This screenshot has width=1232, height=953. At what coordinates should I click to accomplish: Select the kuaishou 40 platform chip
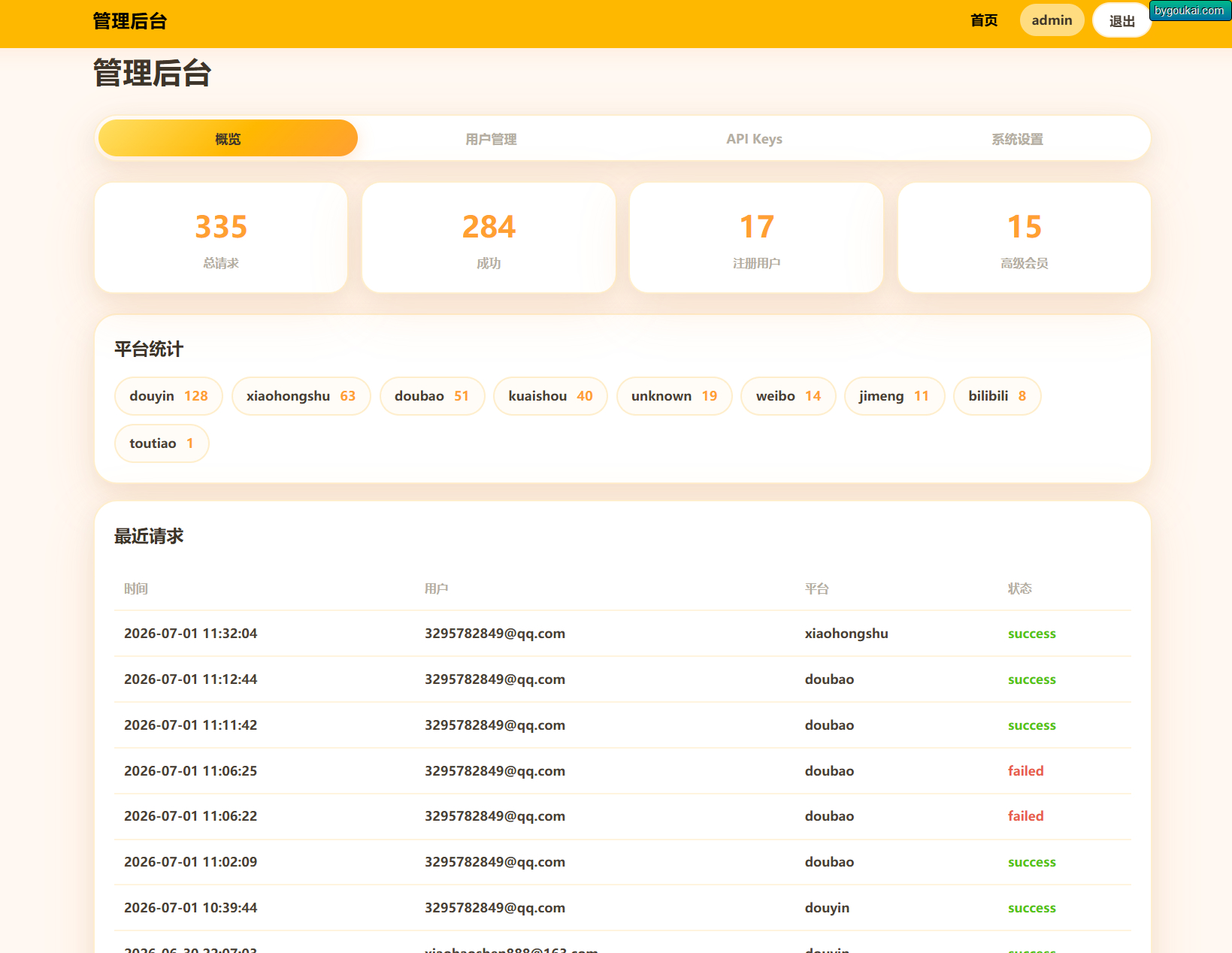pos(550,396)
